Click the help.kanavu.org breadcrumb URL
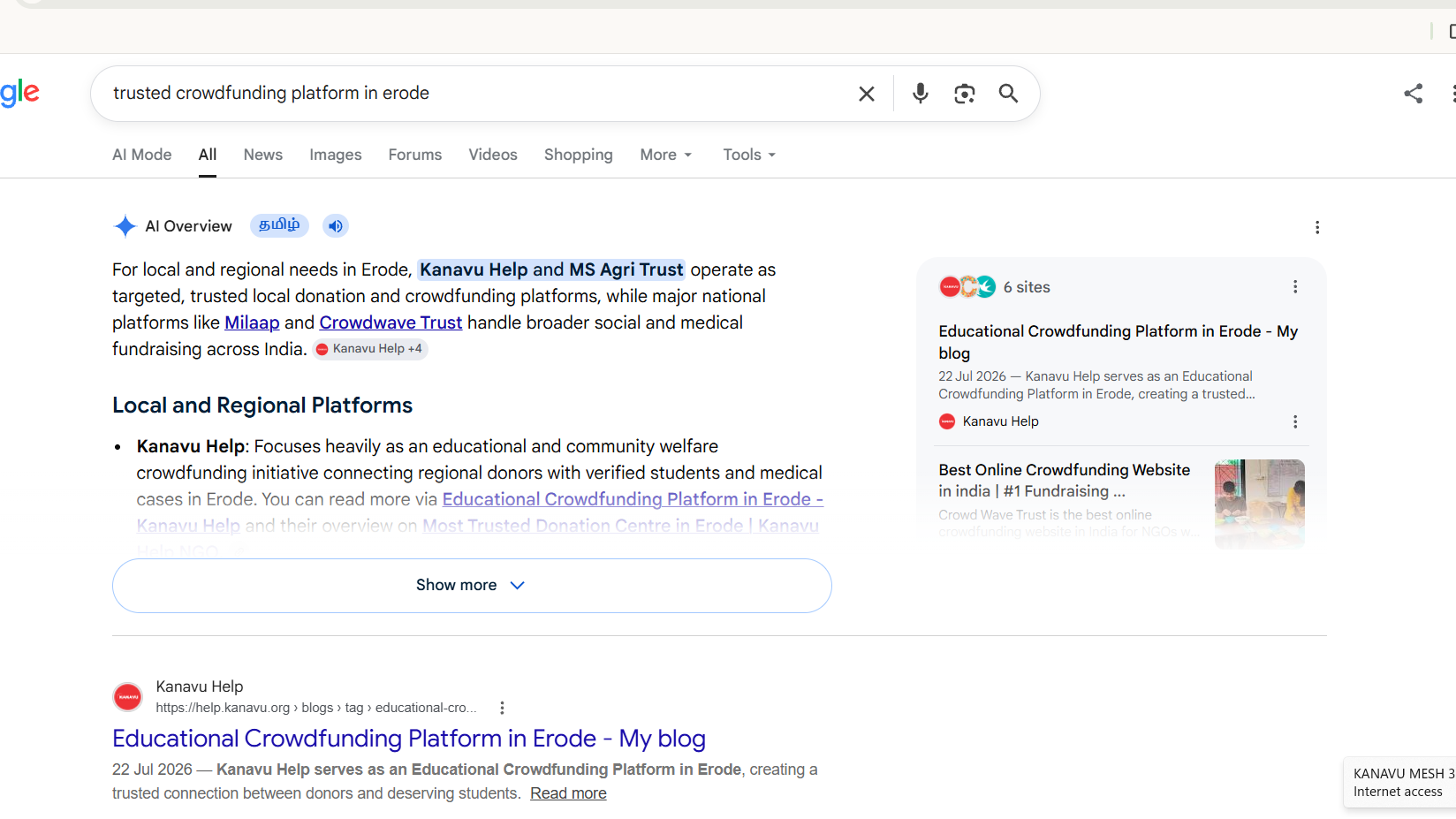Image resolution: width=1456 pixels, height=819 pixels. tap(316, 708)
